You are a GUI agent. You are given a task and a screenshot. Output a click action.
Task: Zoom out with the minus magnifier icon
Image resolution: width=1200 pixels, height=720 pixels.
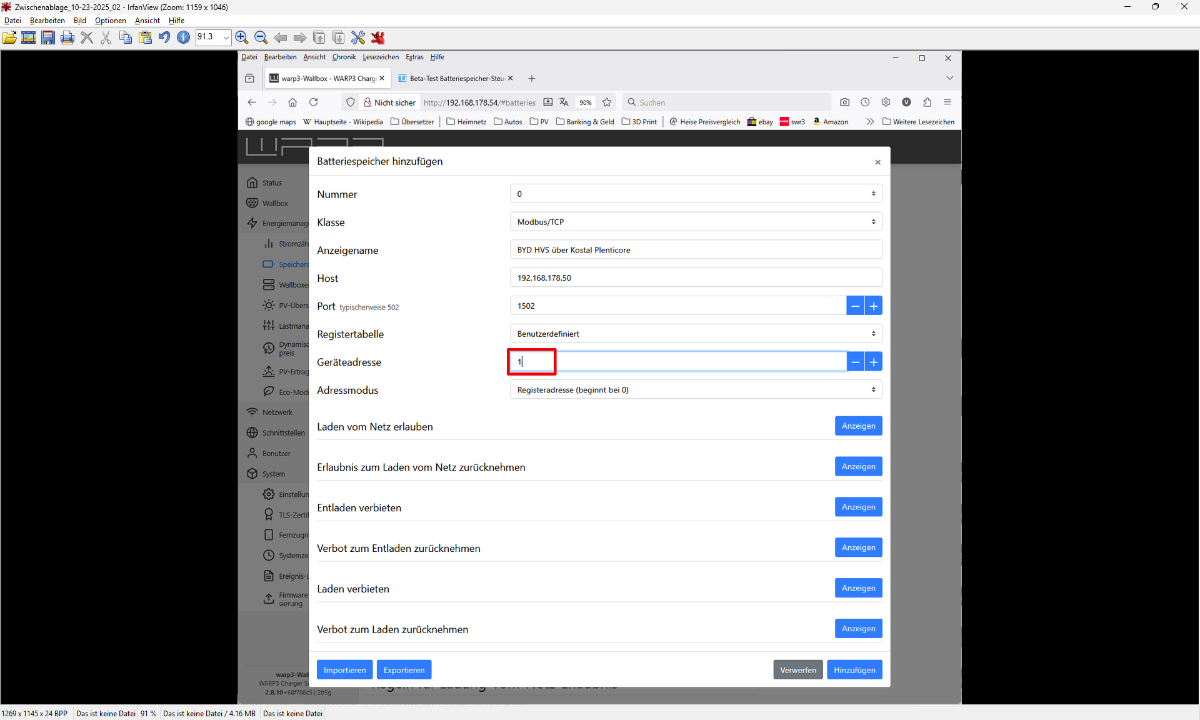coord(261,37)
